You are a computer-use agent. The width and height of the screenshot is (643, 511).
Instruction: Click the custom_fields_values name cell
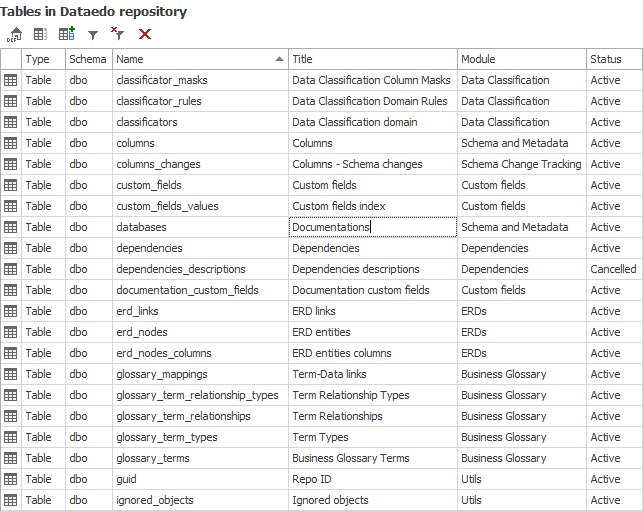pyautogui.click(x=167, y=206)
